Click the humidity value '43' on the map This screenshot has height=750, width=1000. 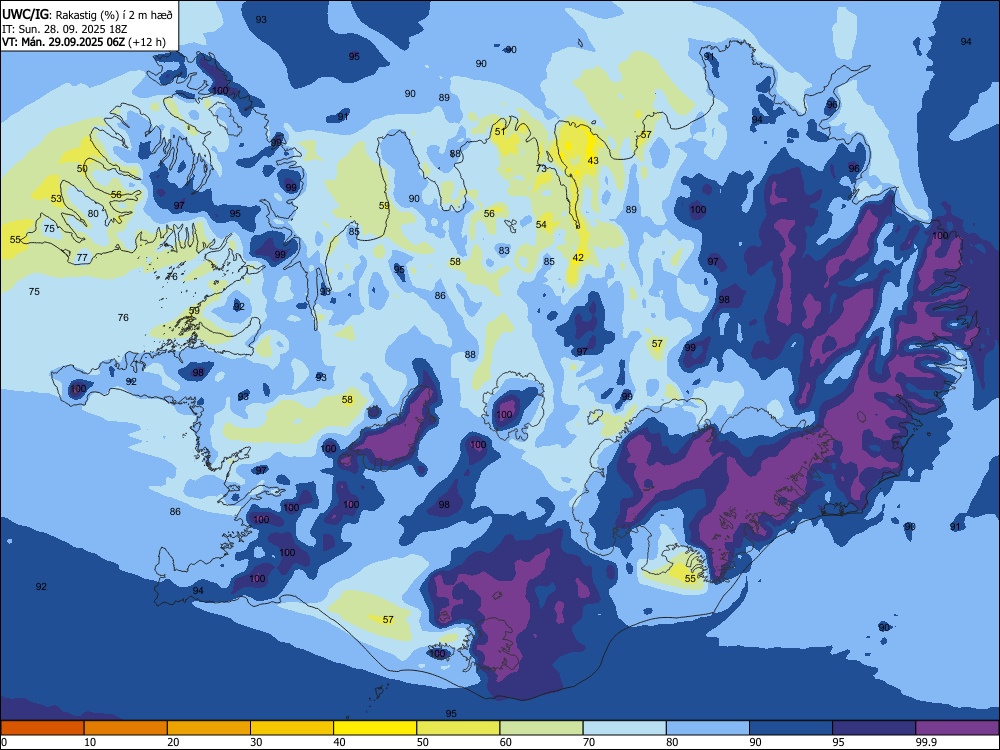point(593,161)
